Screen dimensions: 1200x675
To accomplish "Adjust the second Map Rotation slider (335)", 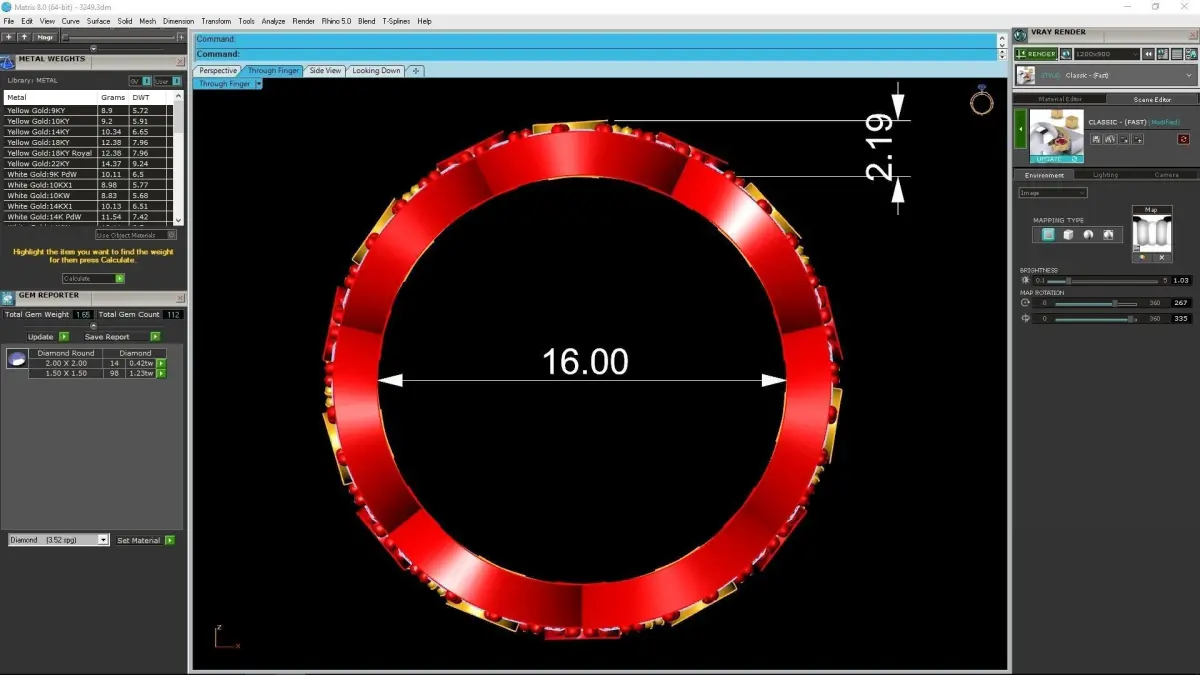I will [x=1095, y=319].
